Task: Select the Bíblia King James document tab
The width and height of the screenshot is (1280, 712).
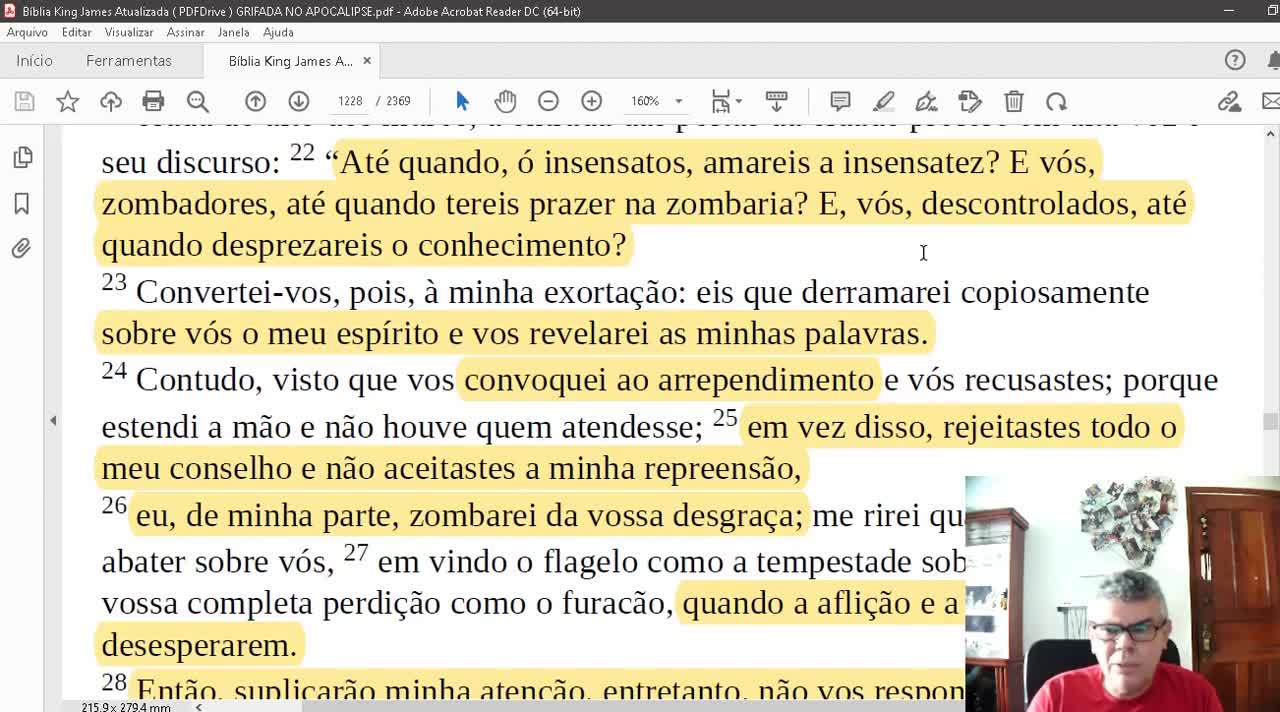Action: [290, 61]
